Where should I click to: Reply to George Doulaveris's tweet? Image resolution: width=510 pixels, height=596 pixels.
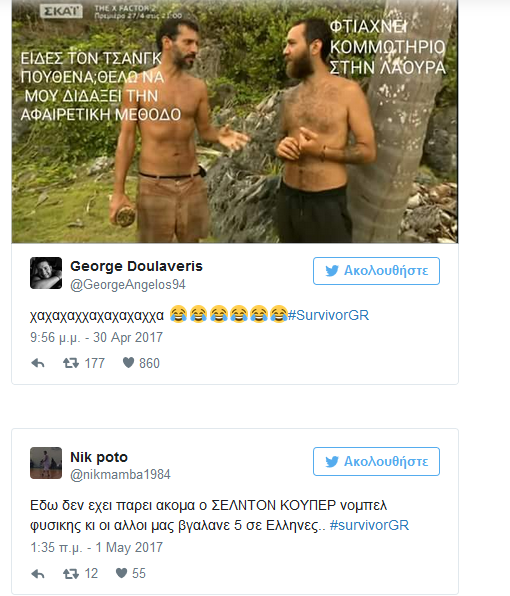(38, 363)
